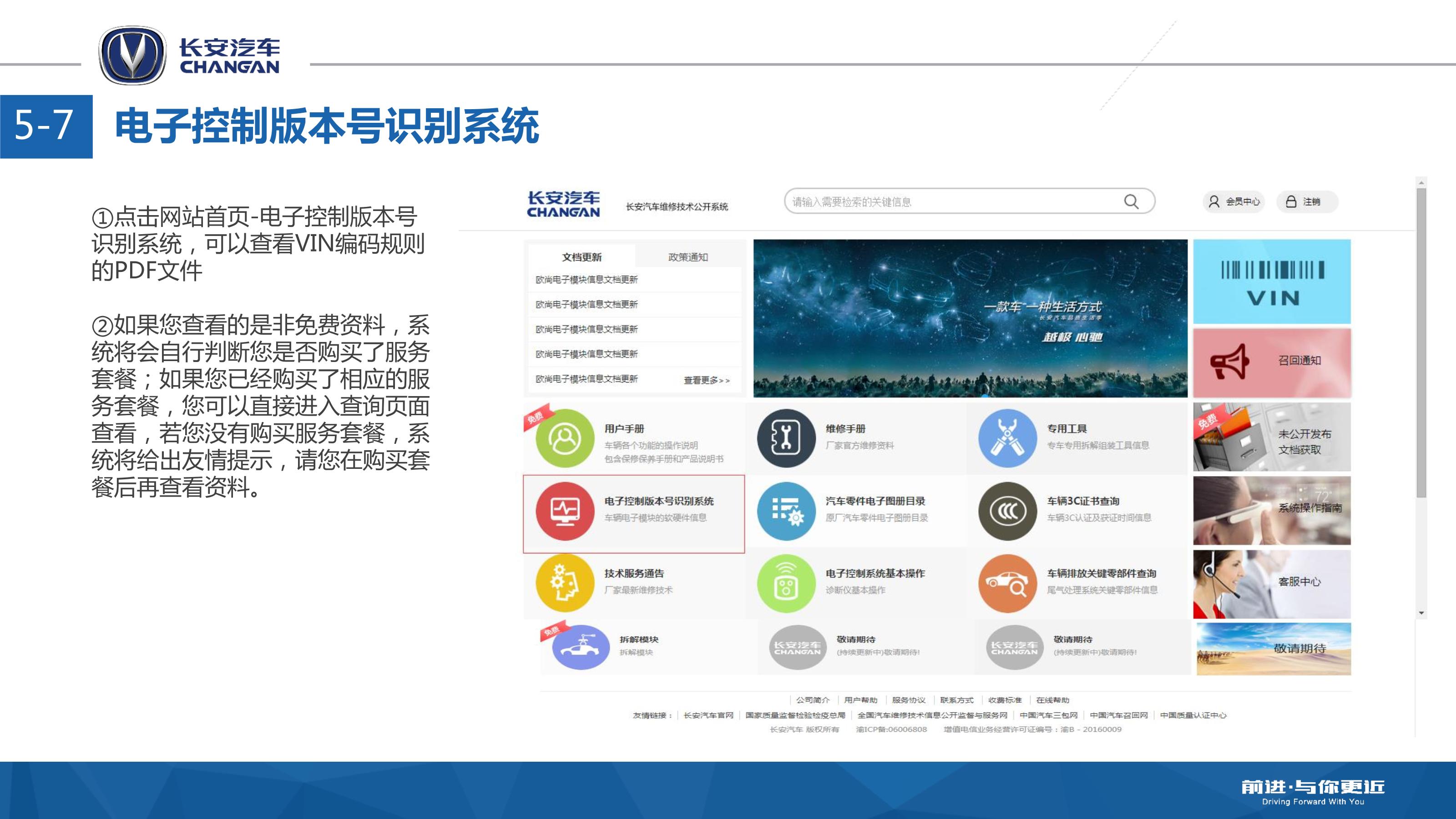The height and width of the screenshot is (819, 1456).
Task: Open the orange emission parts query icon
Action: click(1007, 583)
